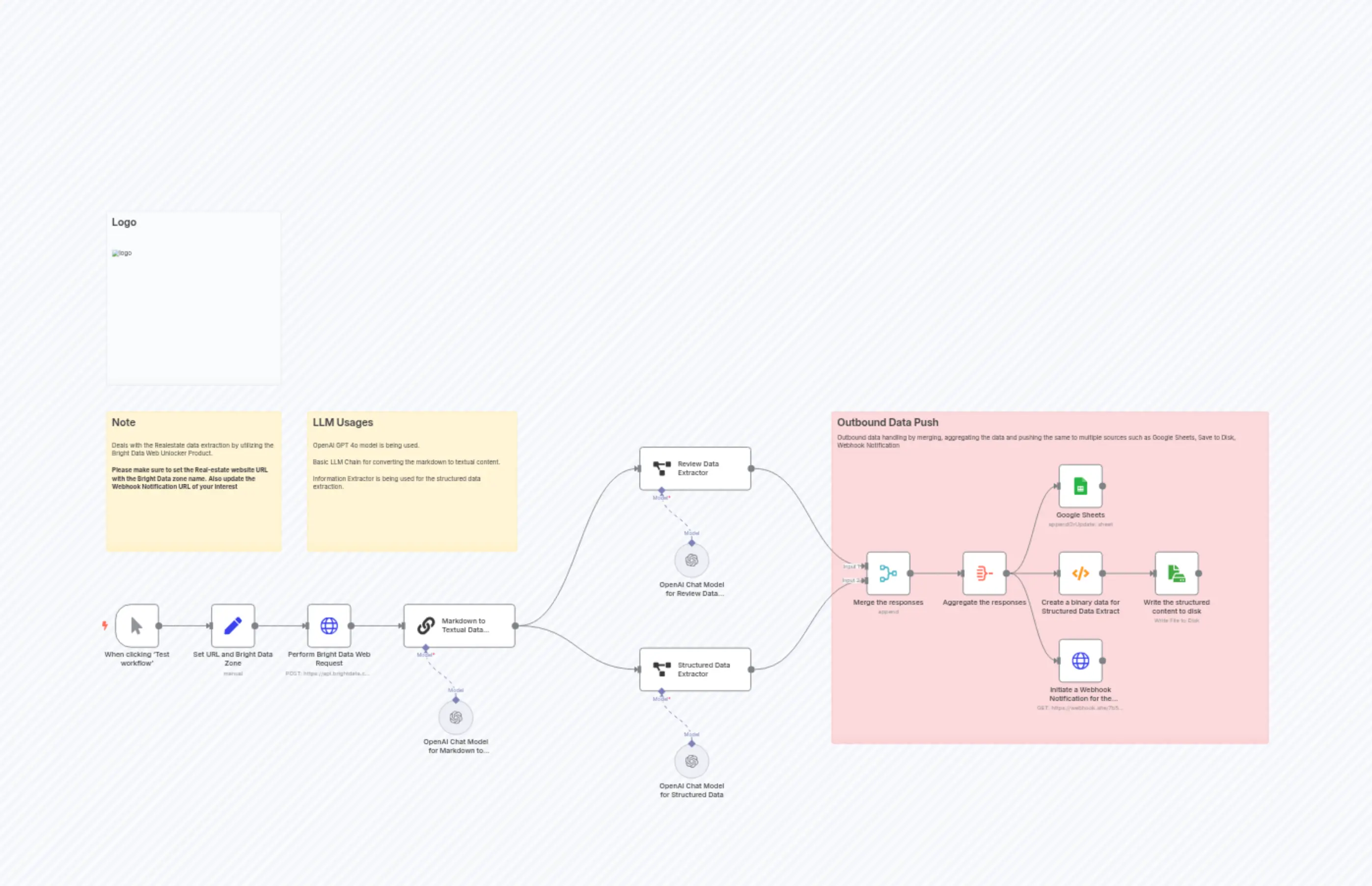The width and height of the screenshot is (1372, 886).
Task: Select OpenAI Chat Model for Review Data
Action: (x=691, y=561)
